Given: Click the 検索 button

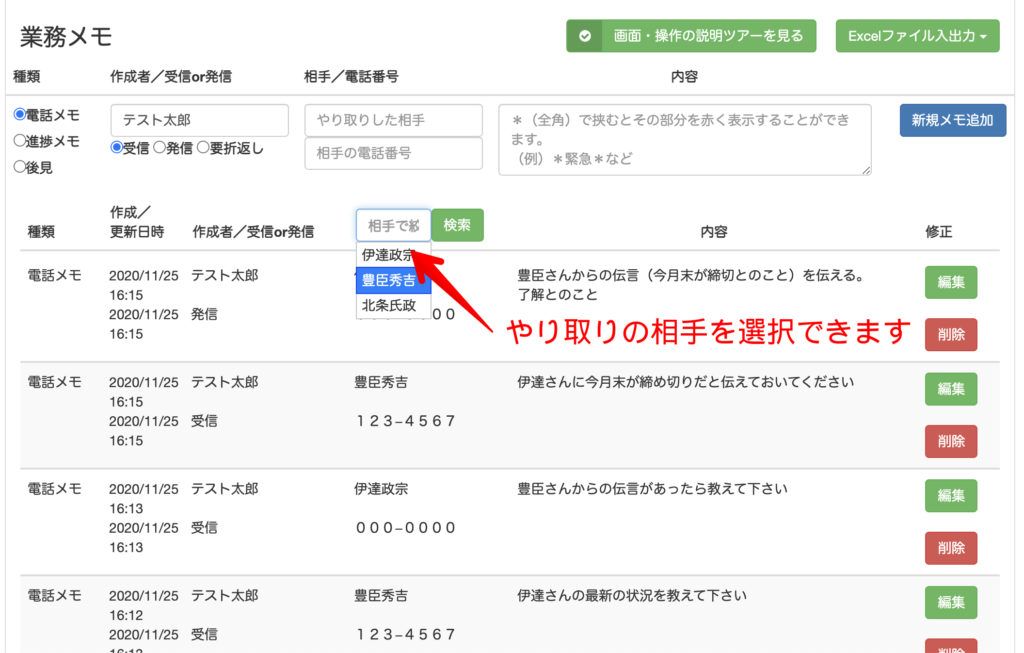Looking at the screenshot, I should pos(457,225).
